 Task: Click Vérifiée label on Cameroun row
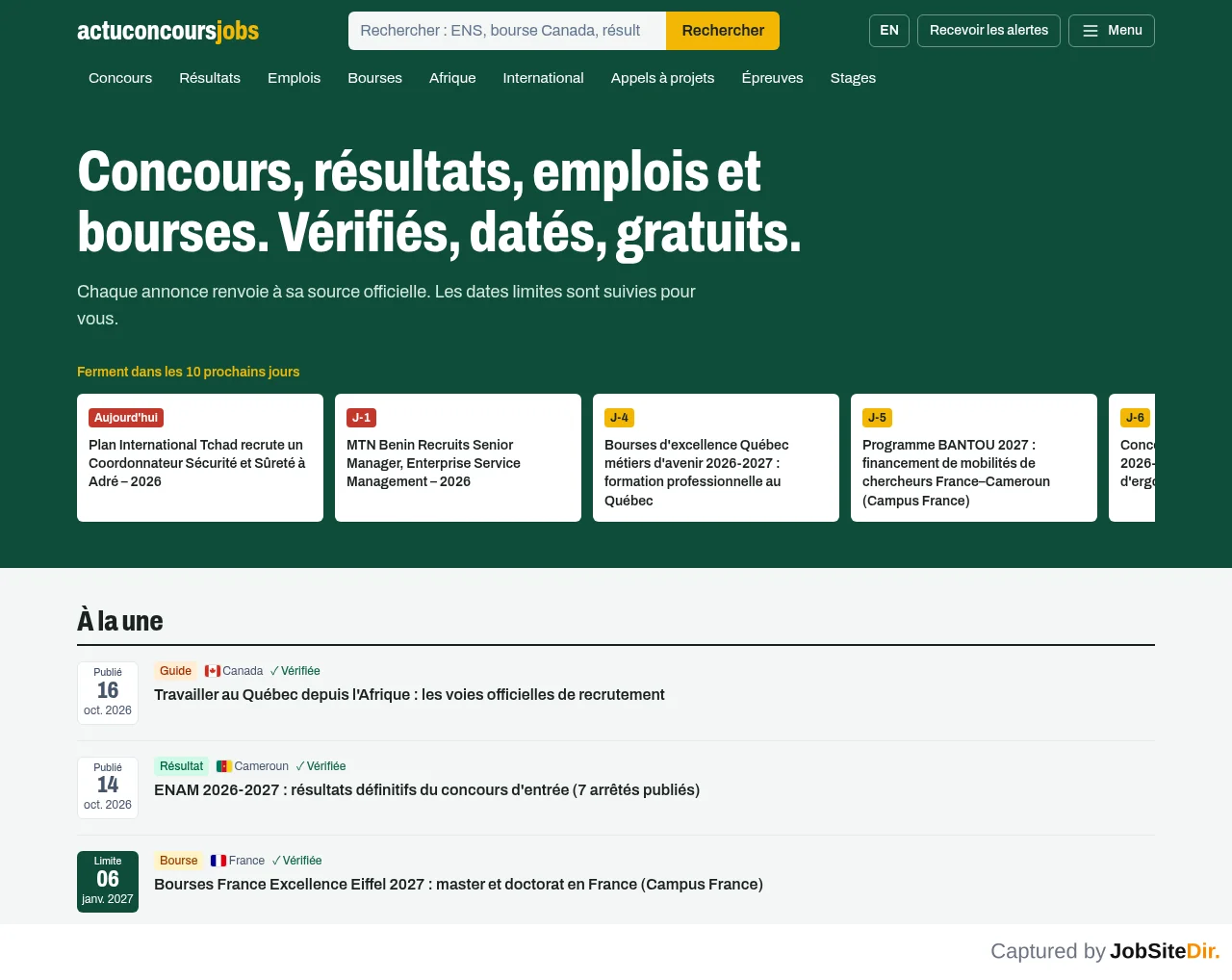pos(321,766)
